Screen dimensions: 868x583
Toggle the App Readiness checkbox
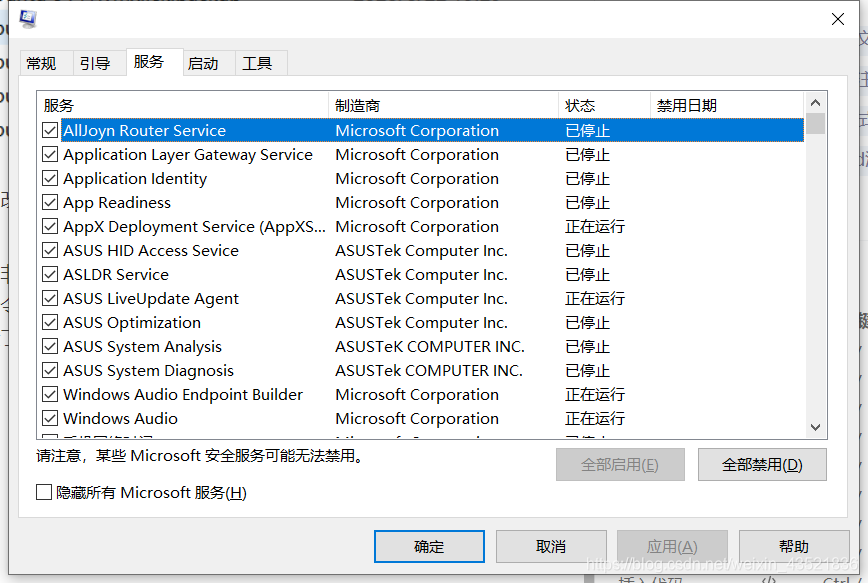(50, 203)
